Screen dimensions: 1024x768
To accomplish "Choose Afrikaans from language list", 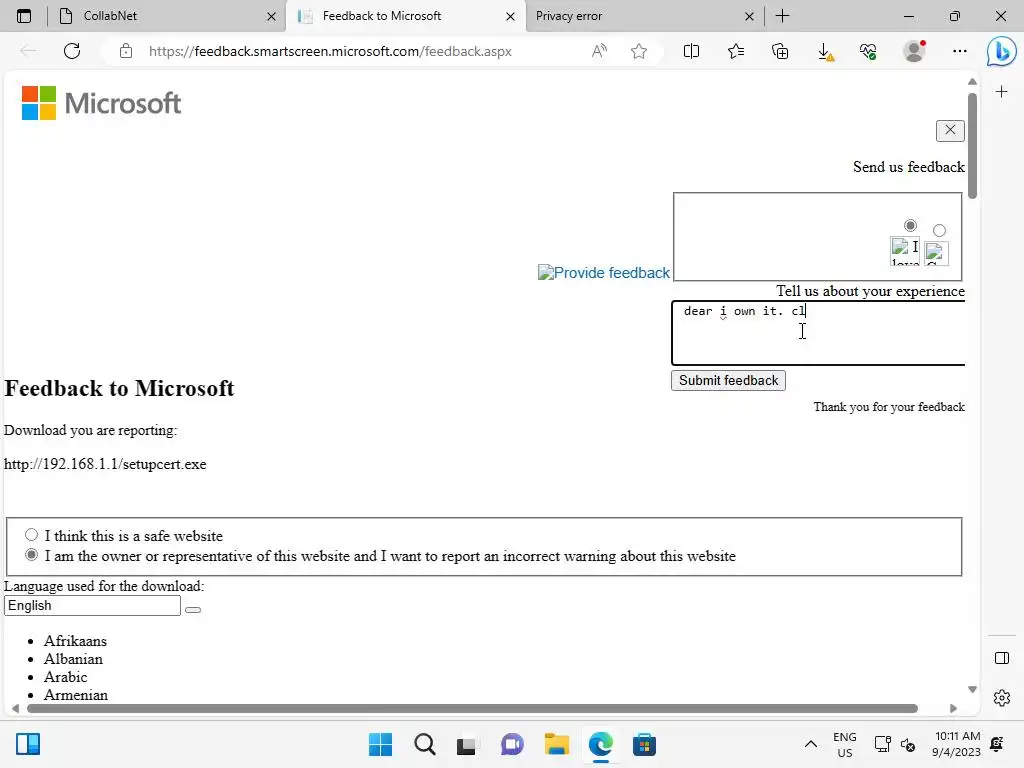I will point(75,641).
